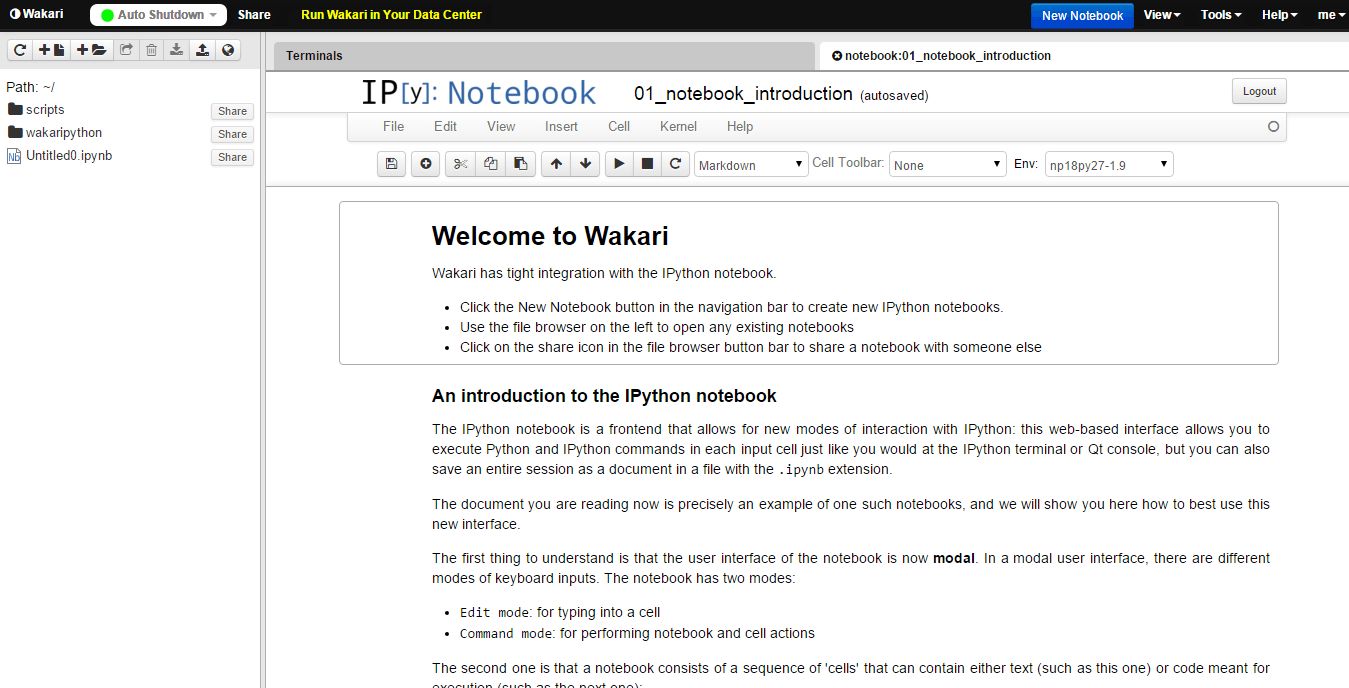Create a new folder in the file browser

89,49
